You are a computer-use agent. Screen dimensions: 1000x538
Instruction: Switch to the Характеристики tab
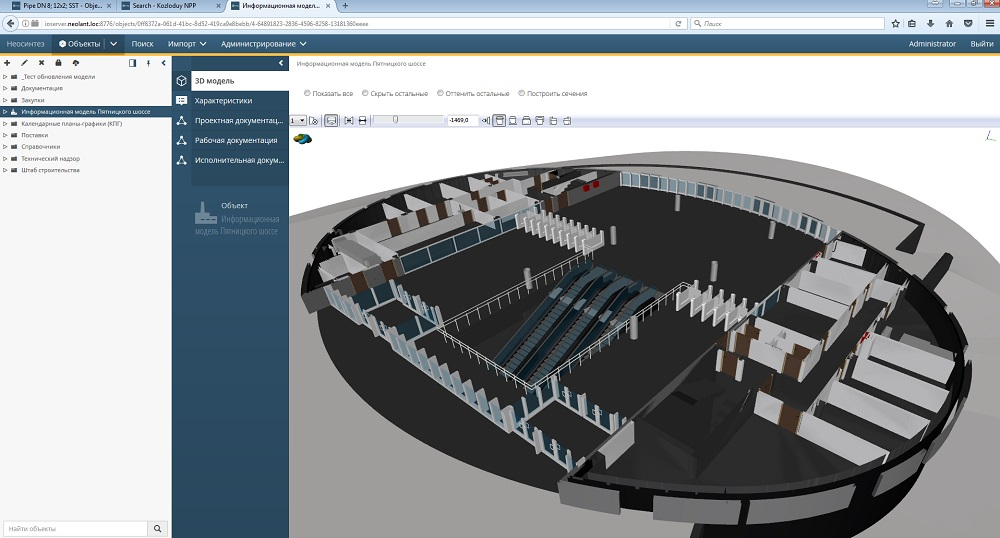click(240, 101)
